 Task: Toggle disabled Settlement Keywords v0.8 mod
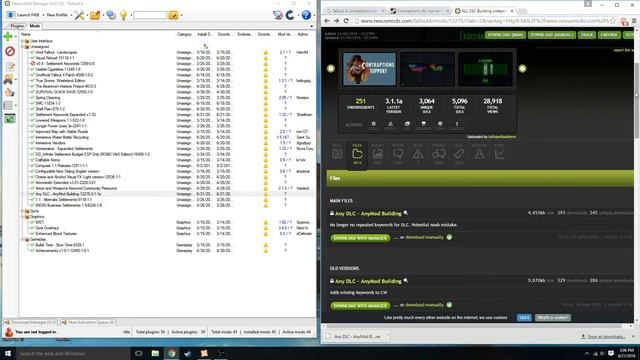[32, 64]
